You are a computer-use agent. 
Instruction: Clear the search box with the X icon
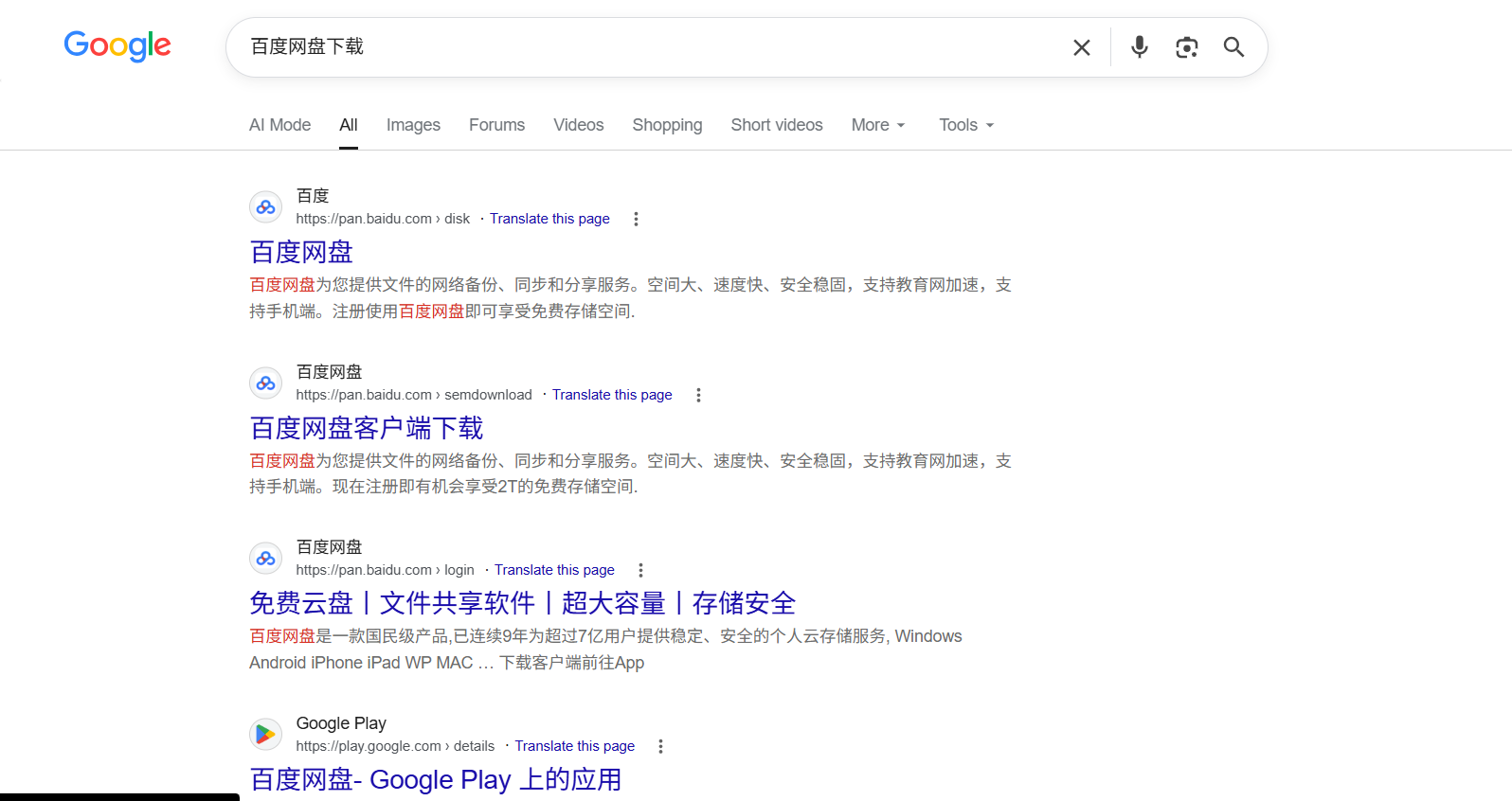(x=1081, y=47)
